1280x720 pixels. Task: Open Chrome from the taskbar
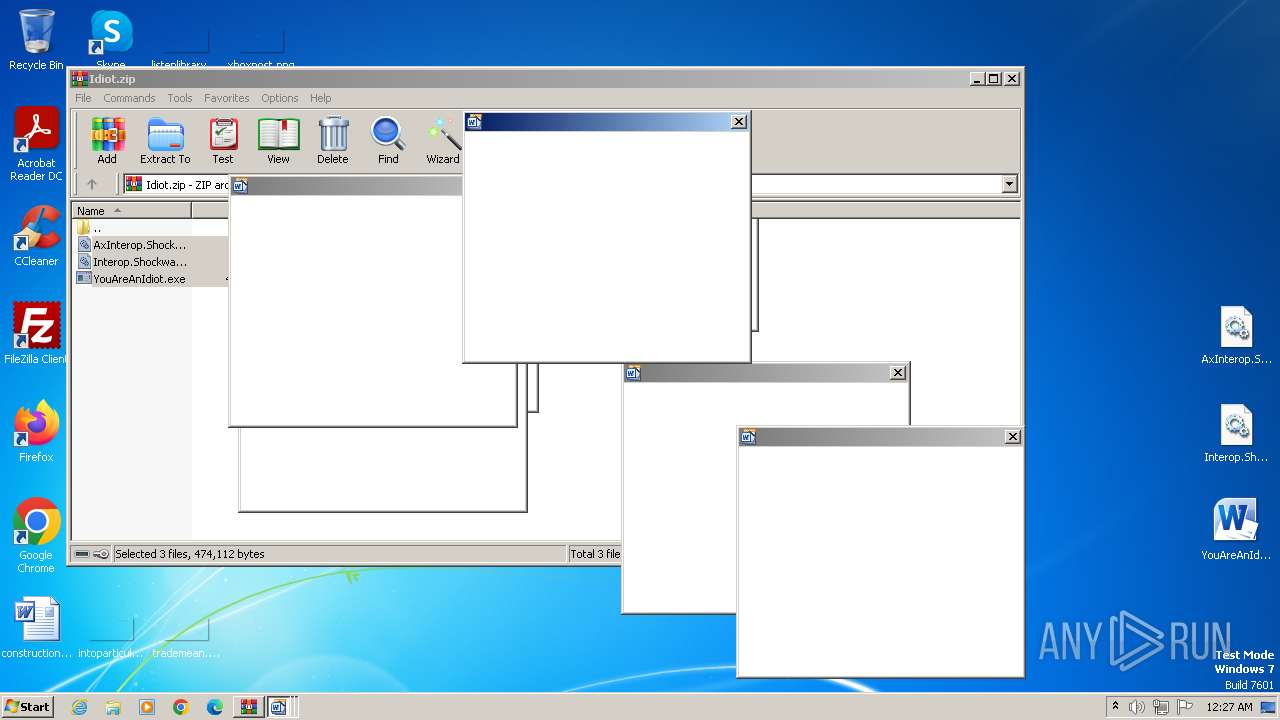[x=181, y=707]
